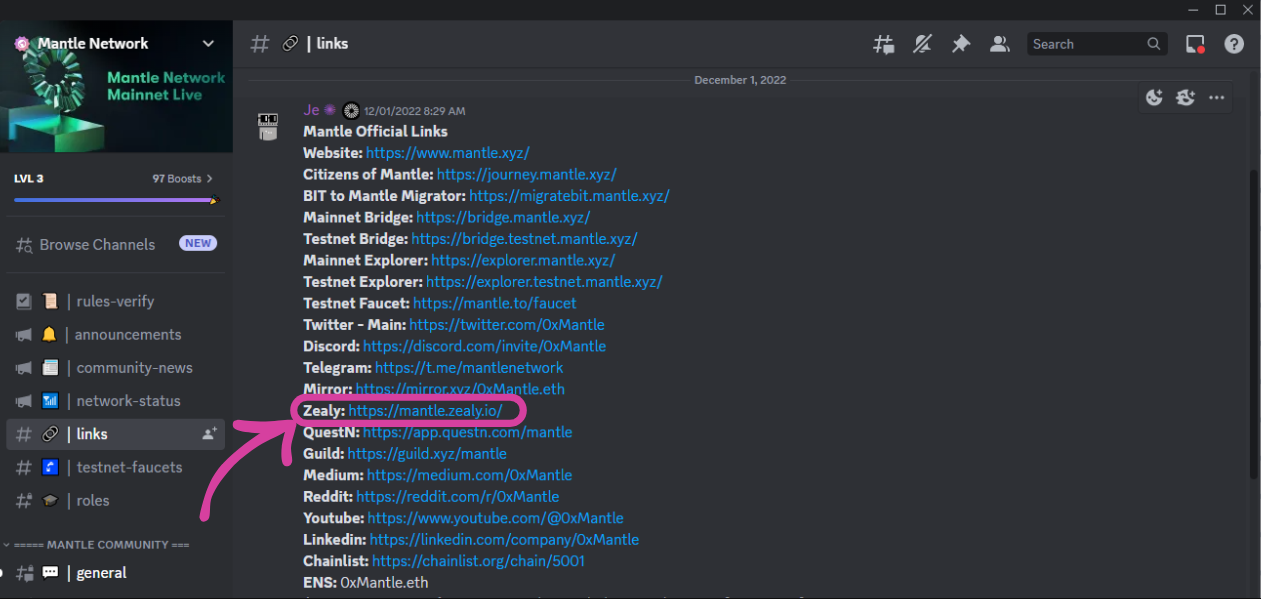Click username Je in the message
The image size is (1261, 599).
coord(311,110)
